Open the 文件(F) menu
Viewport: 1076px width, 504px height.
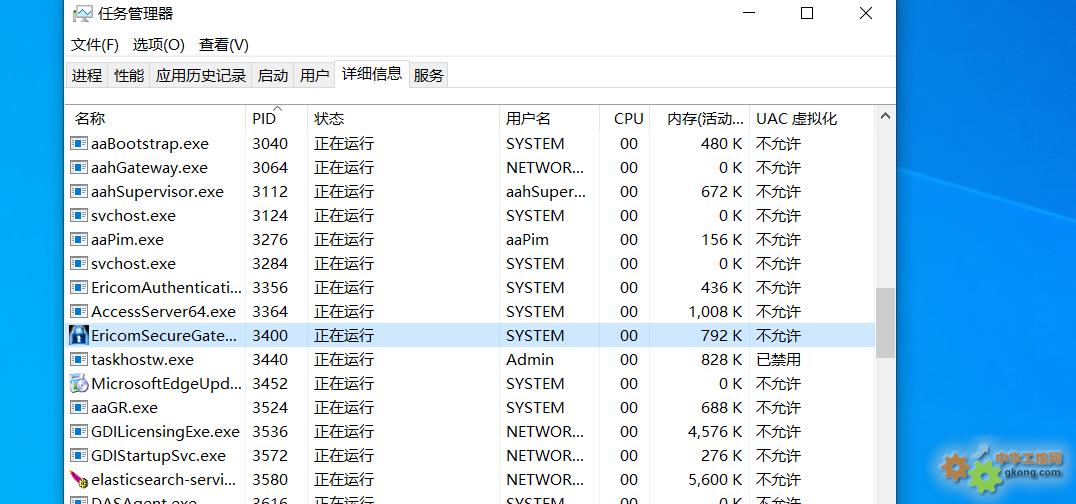(95, 45)
